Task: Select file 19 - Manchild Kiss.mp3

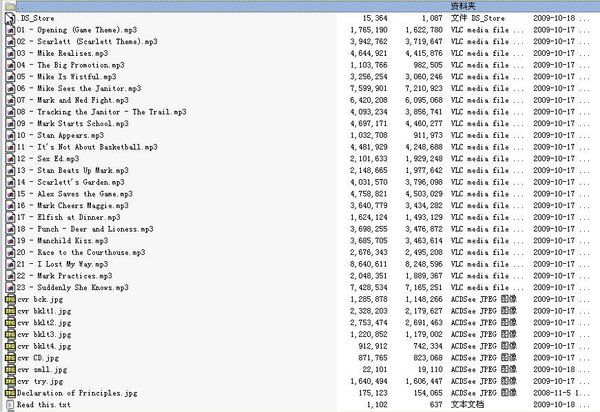Action: coord(62,241)
